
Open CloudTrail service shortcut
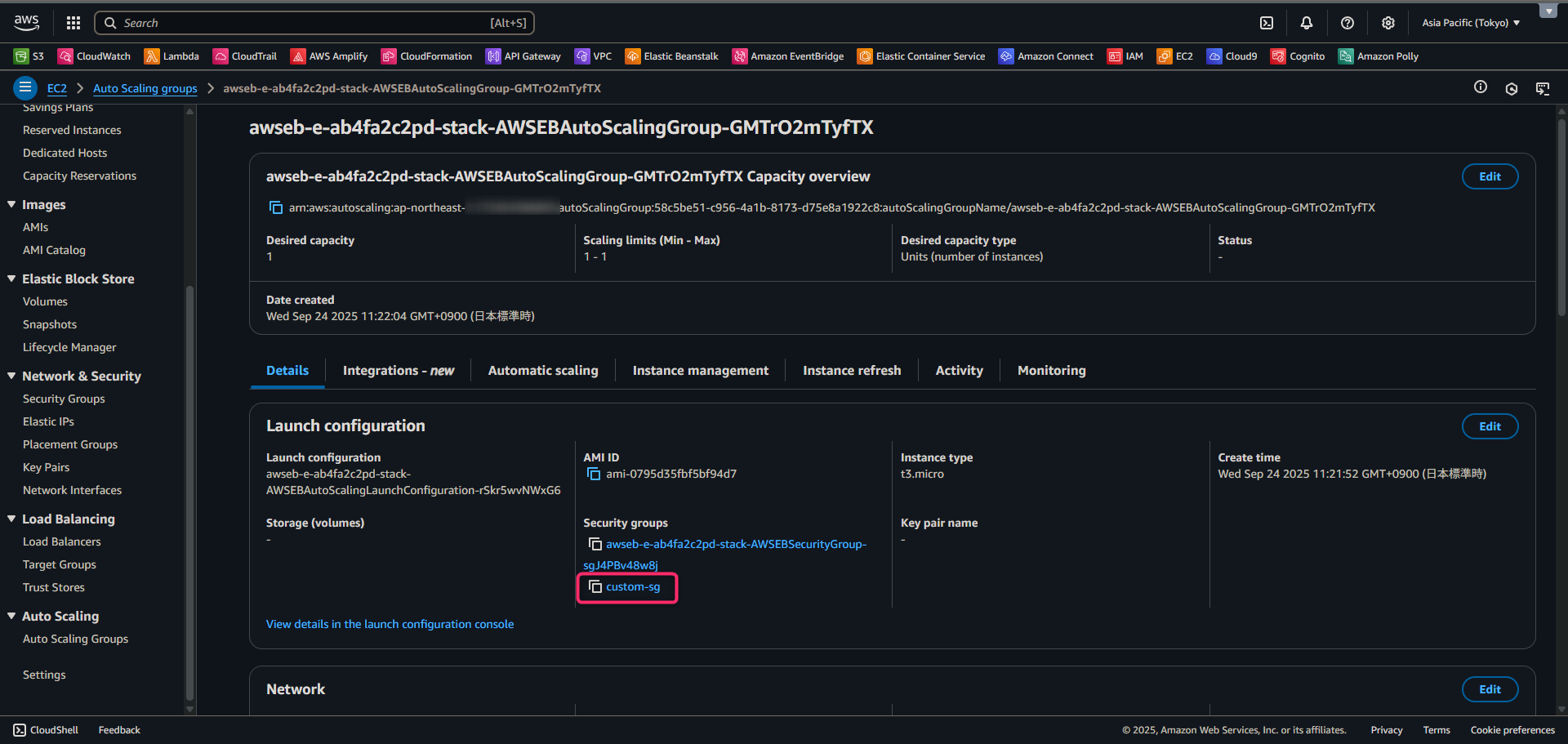[245, 56]
